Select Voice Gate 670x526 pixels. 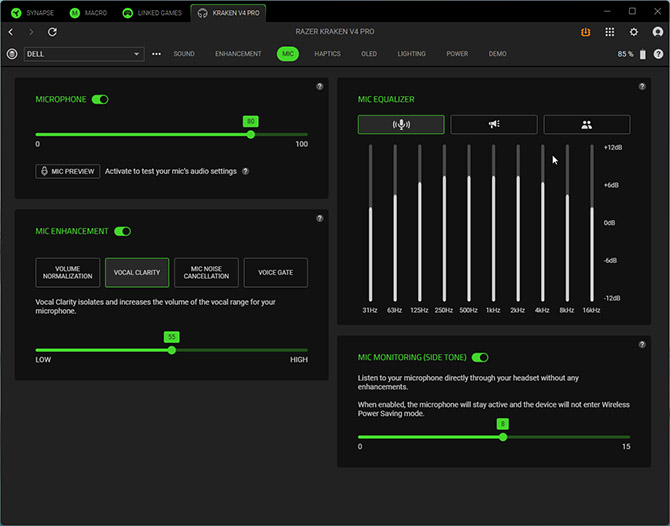[x=276, y=273]
